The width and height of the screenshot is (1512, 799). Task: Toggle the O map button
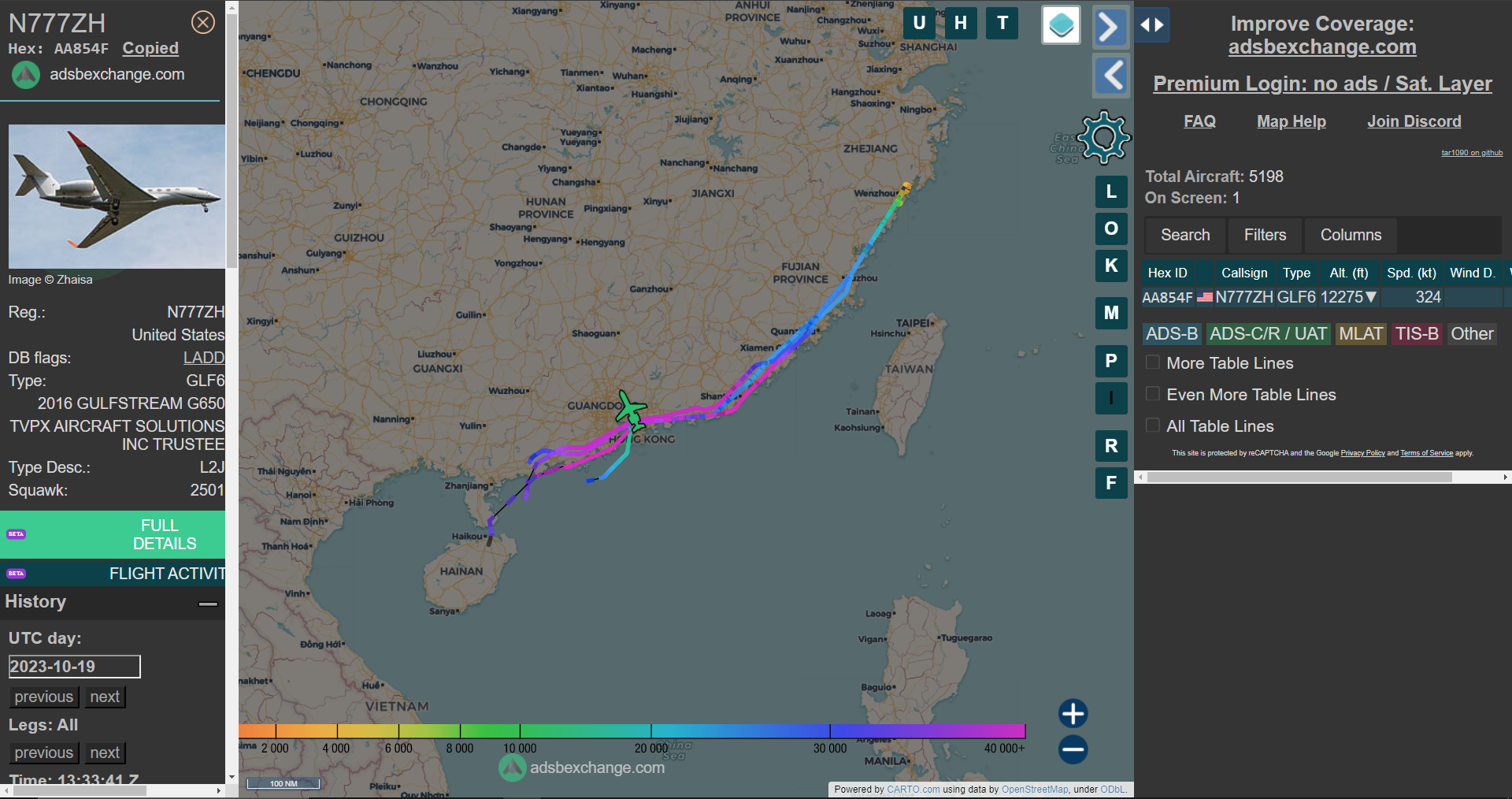tap(1111, 229)
